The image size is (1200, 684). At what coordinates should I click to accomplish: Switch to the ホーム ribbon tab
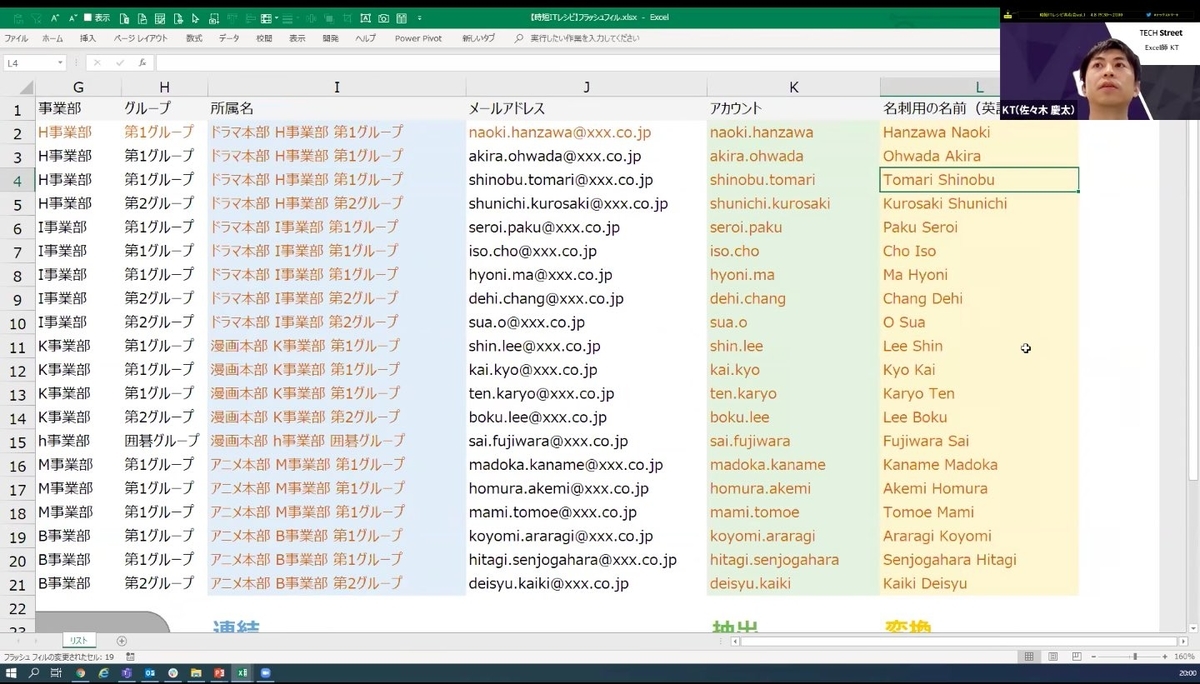point(52,38)
